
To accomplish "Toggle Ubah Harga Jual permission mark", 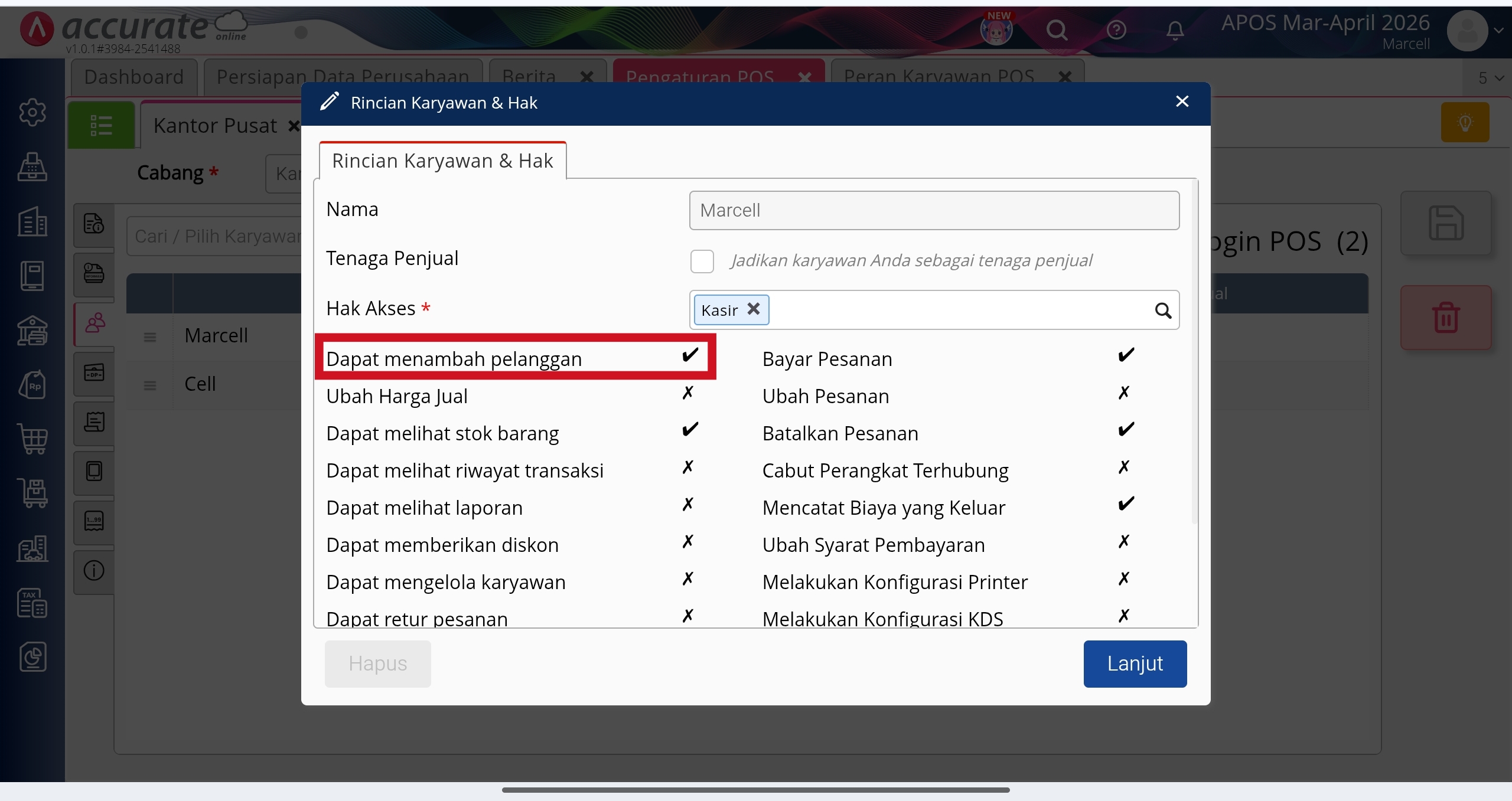I will (688, 393).
